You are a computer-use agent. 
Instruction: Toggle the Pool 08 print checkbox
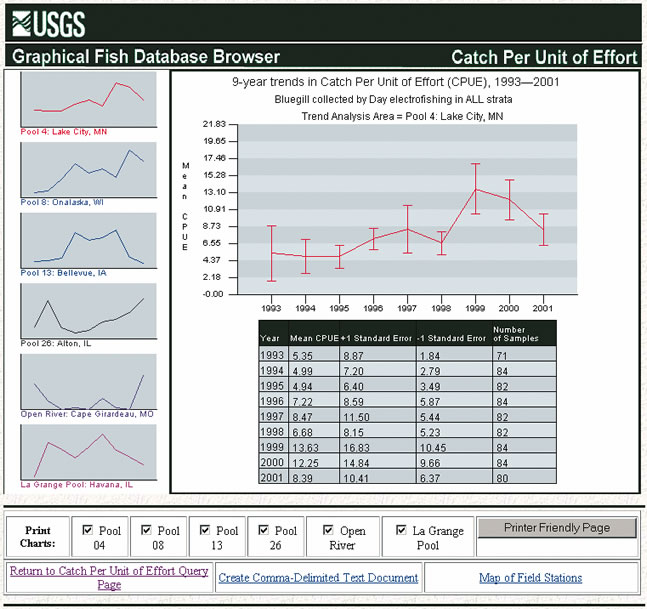(146, 530)
